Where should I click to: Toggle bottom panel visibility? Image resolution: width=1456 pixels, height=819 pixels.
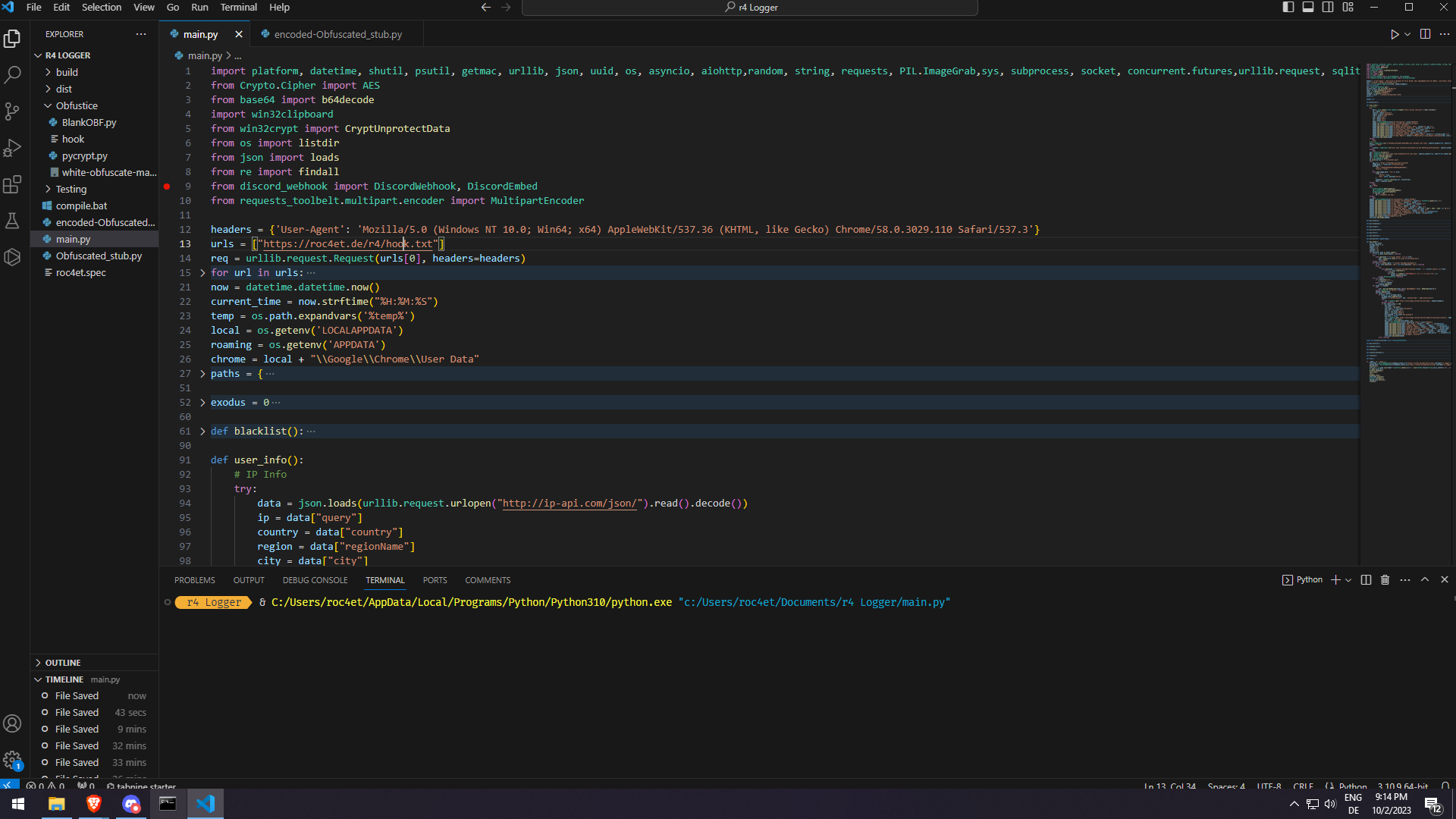coord(1308,8)
